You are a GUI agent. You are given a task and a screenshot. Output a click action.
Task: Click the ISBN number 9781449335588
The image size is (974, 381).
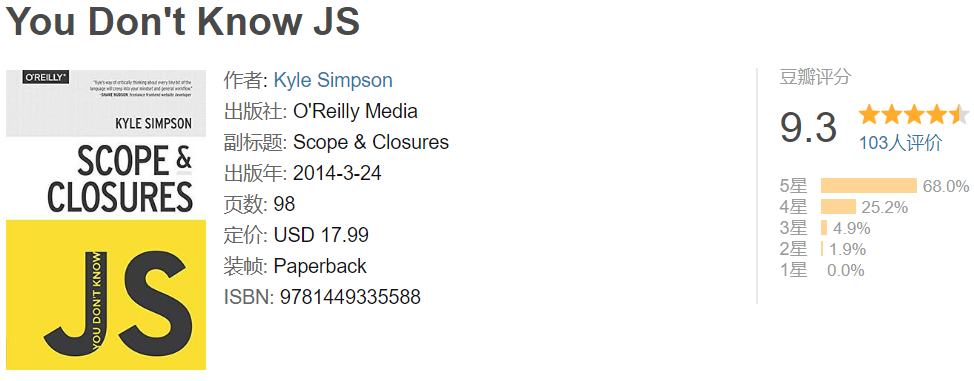pos(350,297)
